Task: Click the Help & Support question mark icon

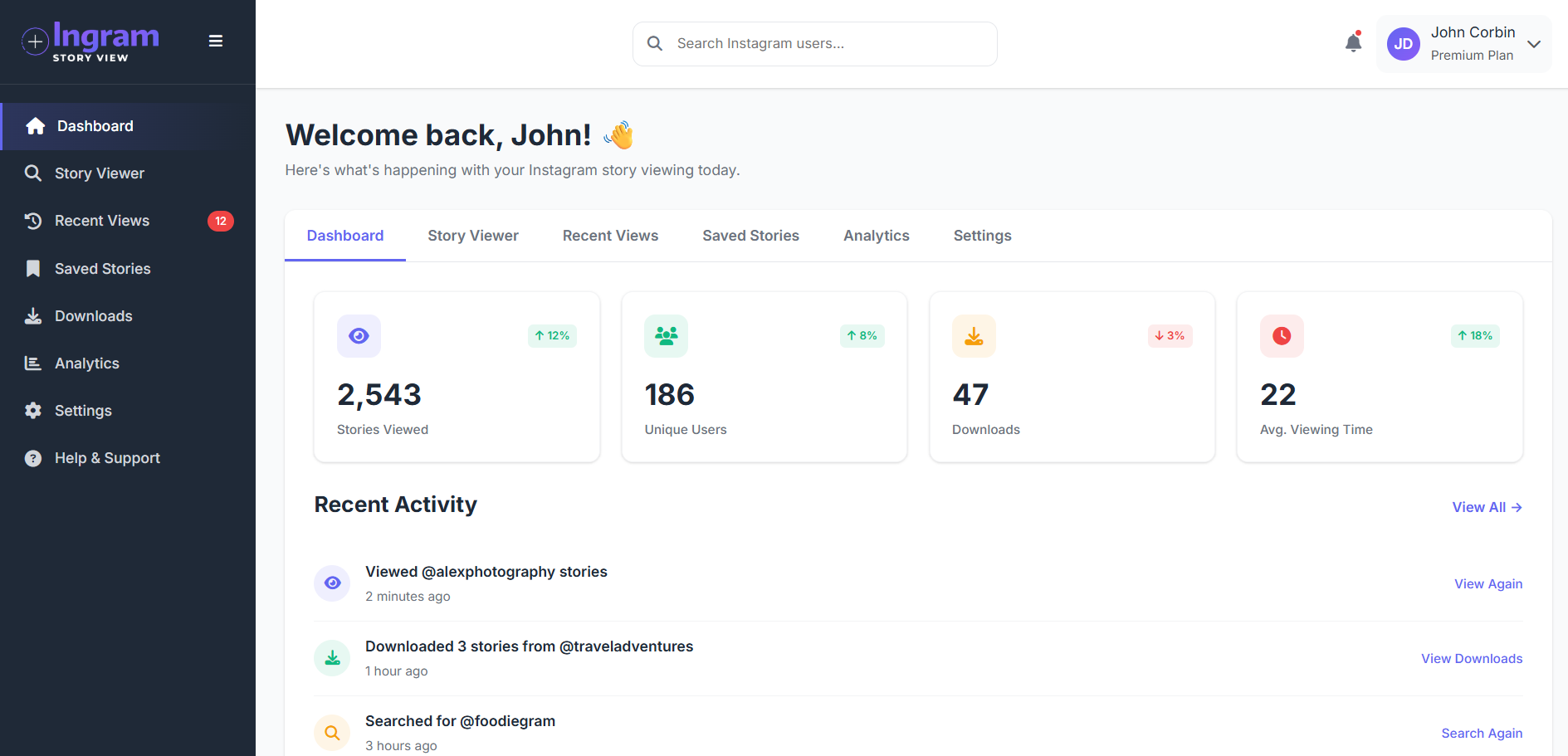Action: tap(32, 457)
